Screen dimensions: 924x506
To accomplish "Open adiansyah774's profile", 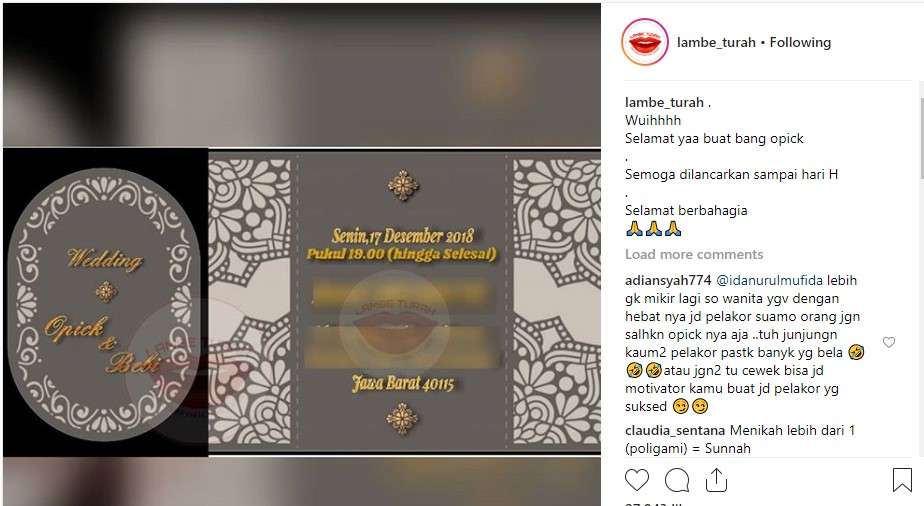I will (x=668, y=280).
